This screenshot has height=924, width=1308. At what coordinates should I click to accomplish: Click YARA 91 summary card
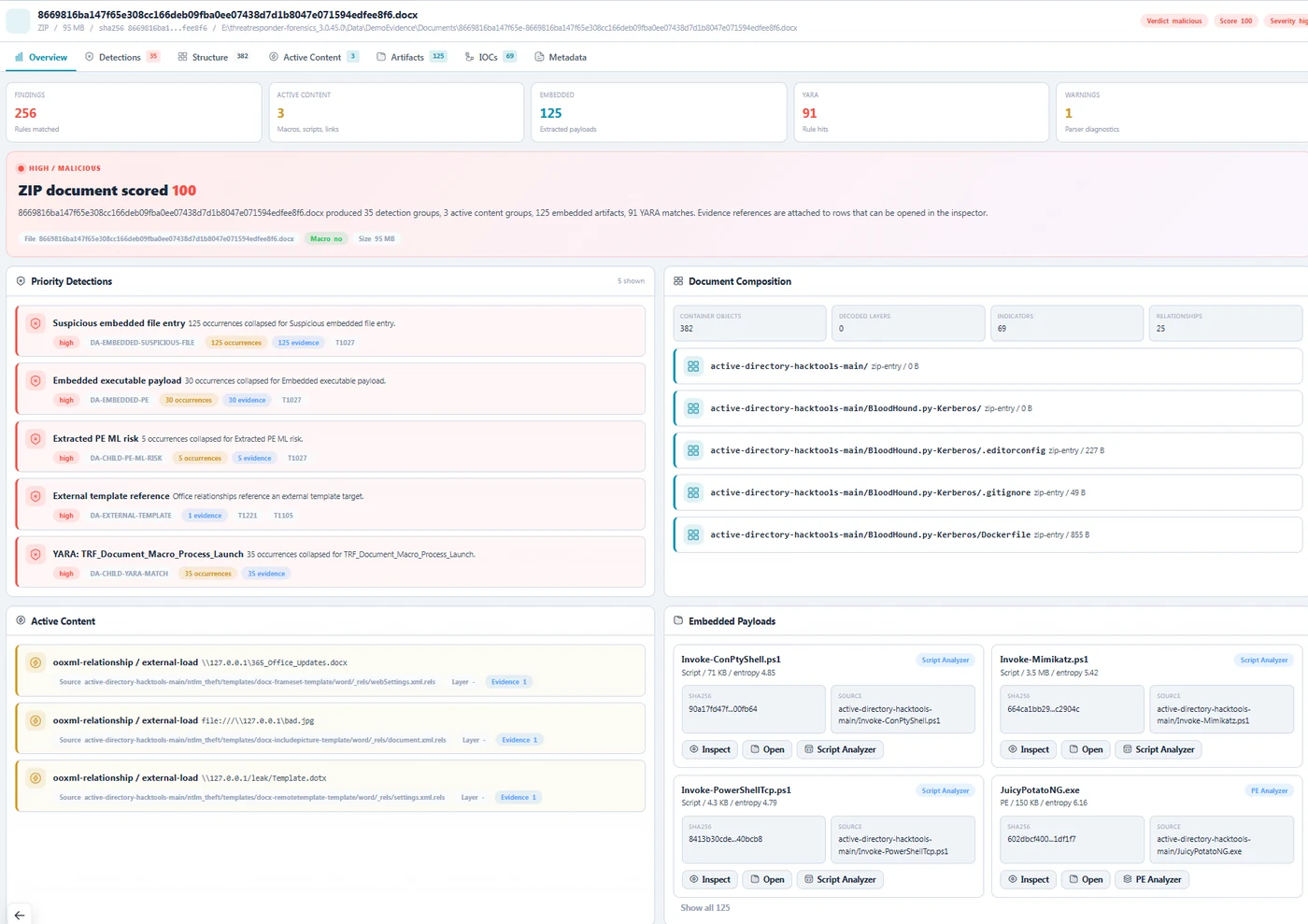coord(921,112)
